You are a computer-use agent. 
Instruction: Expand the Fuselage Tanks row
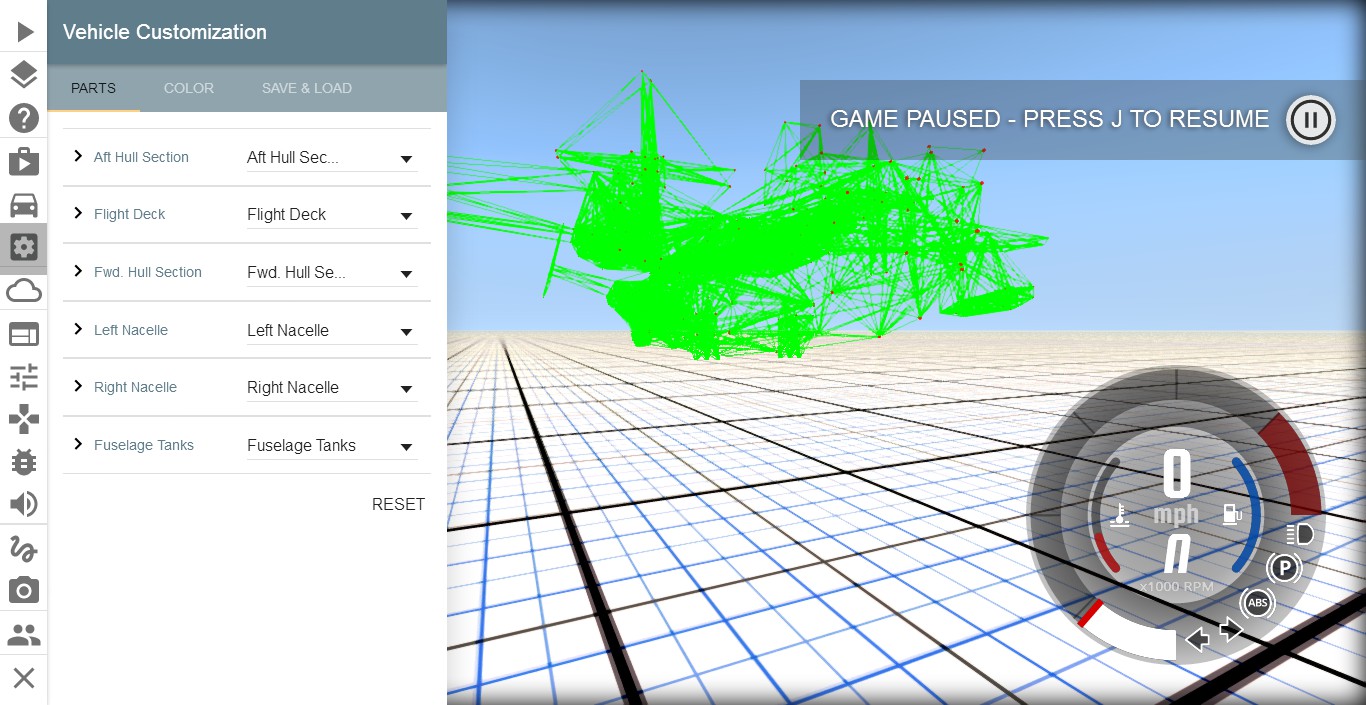tap(78, 444)
